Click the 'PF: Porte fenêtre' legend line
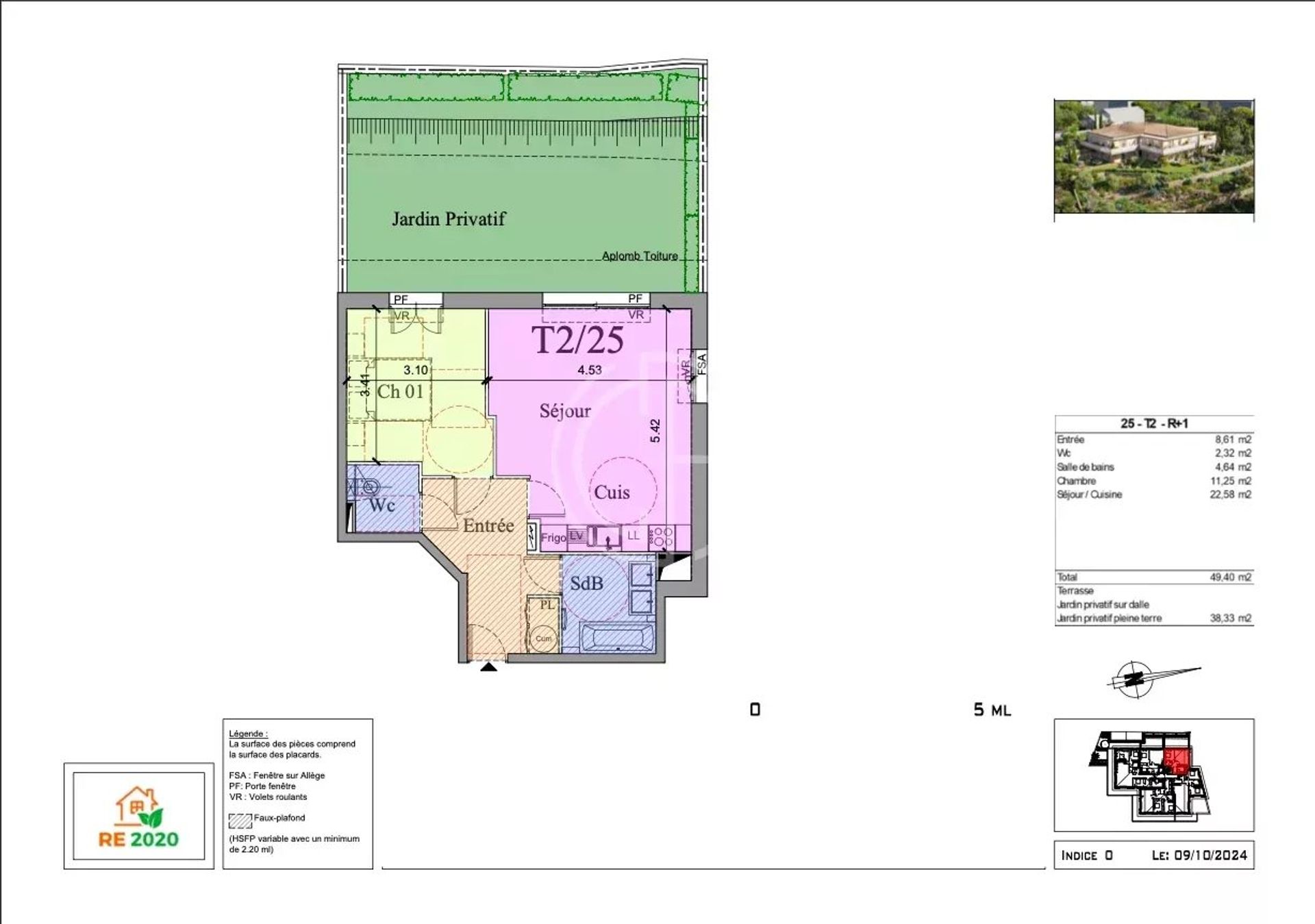The height and width of the screenshot is (924, 1315). tap(262, 786)
